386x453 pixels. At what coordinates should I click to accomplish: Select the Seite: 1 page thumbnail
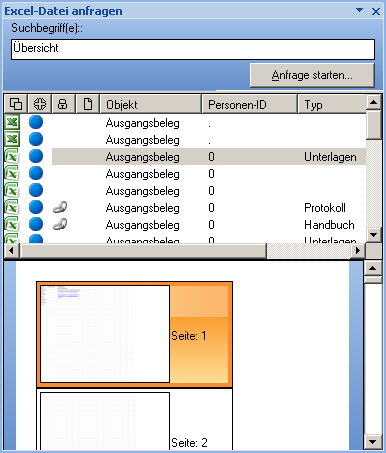pyautogui.click(x=134, y=334)
